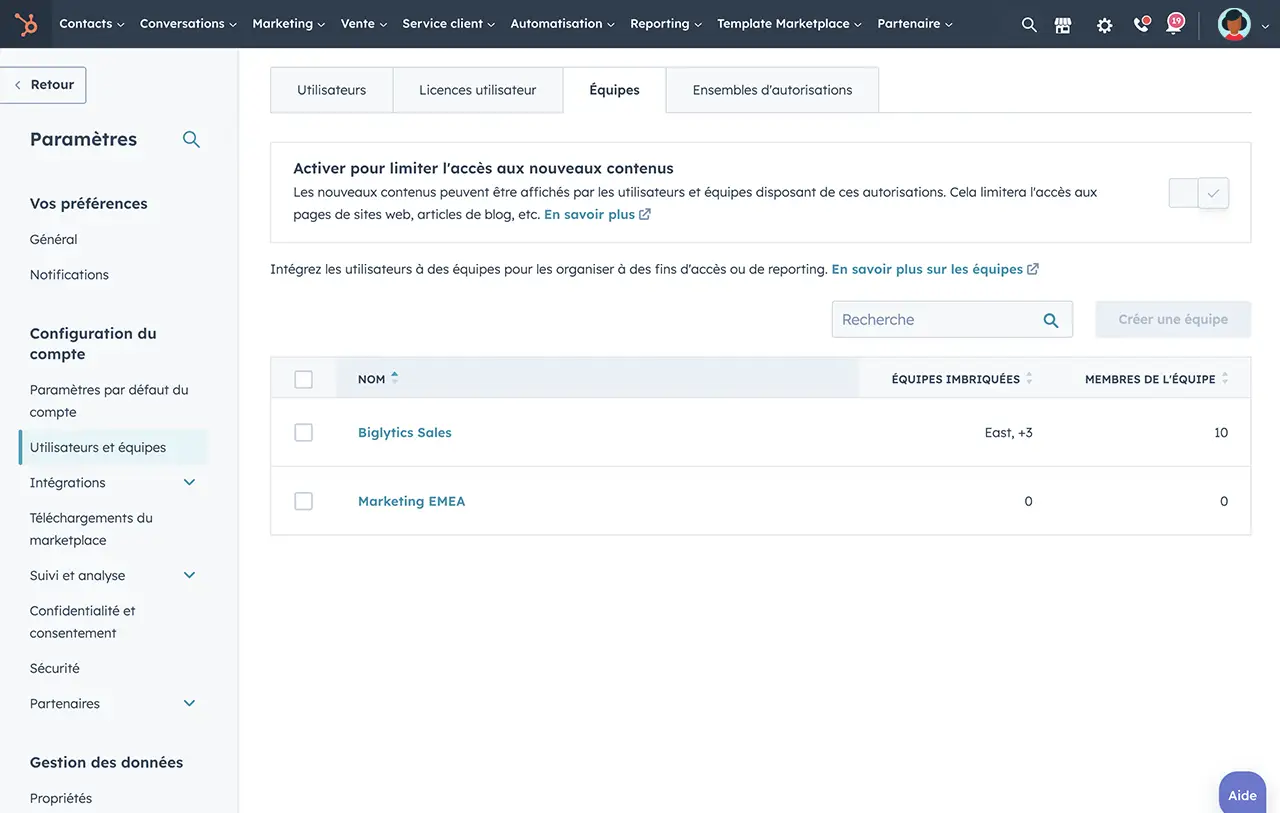This screenshot has height=813, width=1280.
Task: Open the marketplace storefront icon
Action: (1063, 25)
